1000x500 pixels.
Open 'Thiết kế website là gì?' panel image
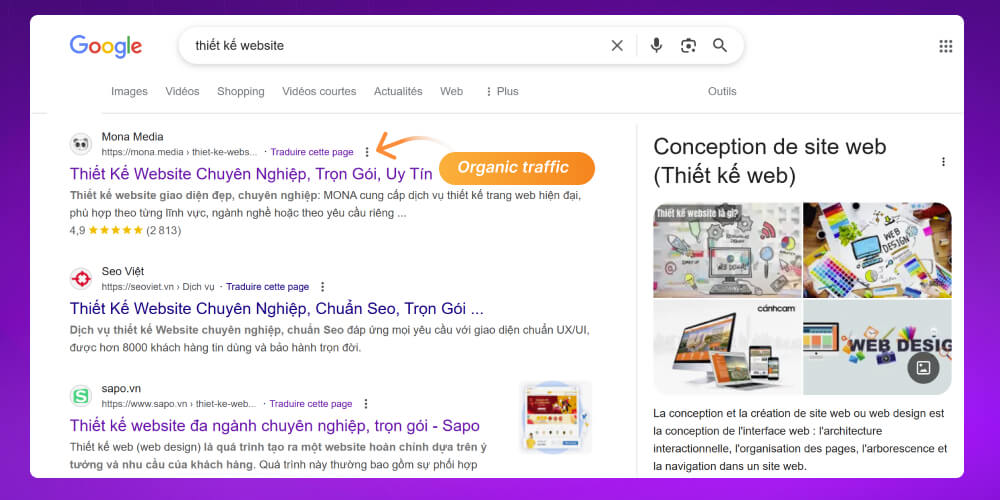click(x=727, y=250)
